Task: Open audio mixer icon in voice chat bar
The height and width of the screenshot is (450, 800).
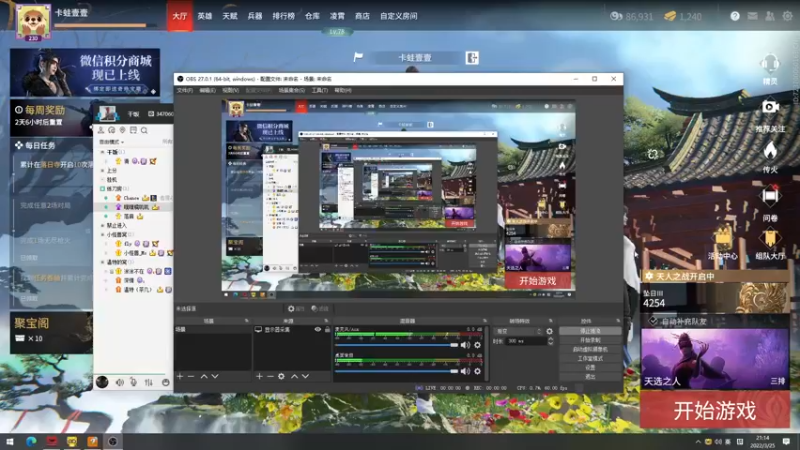Action: [x=148, y=382]
